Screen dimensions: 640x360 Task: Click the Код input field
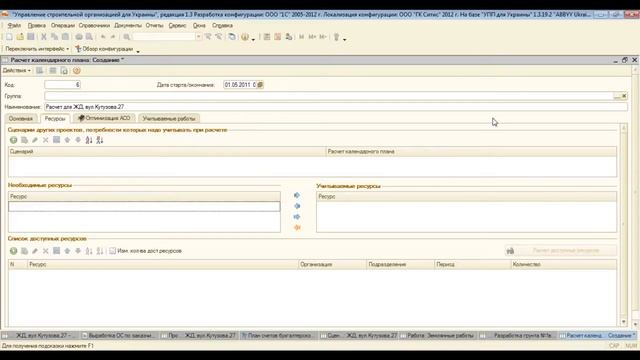point(62,85)
